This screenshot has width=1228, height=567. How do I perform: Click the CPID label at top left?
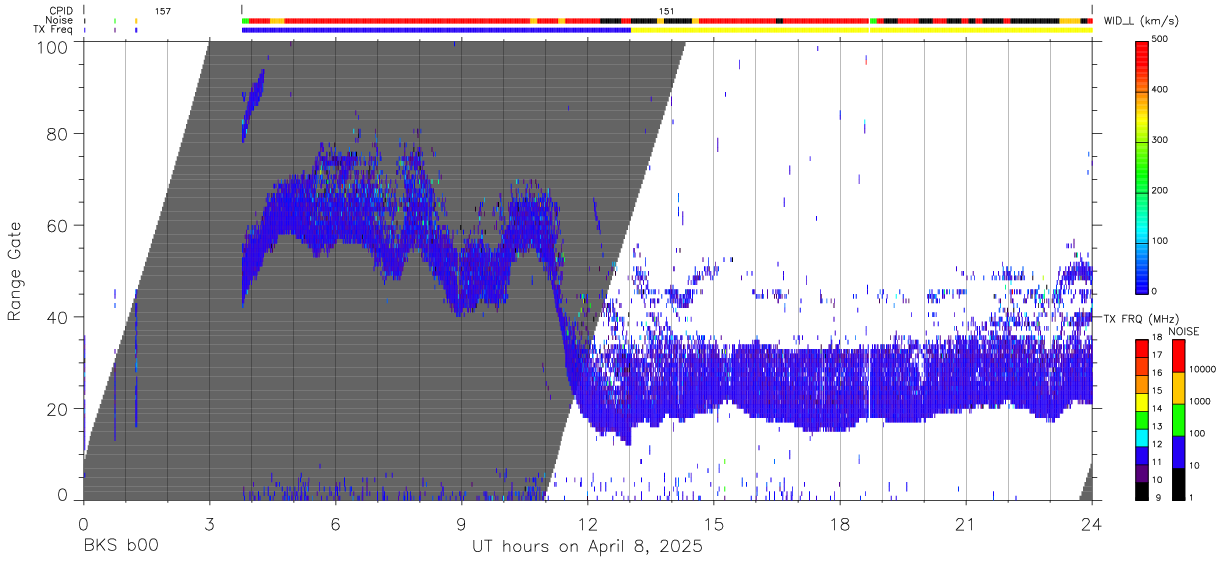61,11
